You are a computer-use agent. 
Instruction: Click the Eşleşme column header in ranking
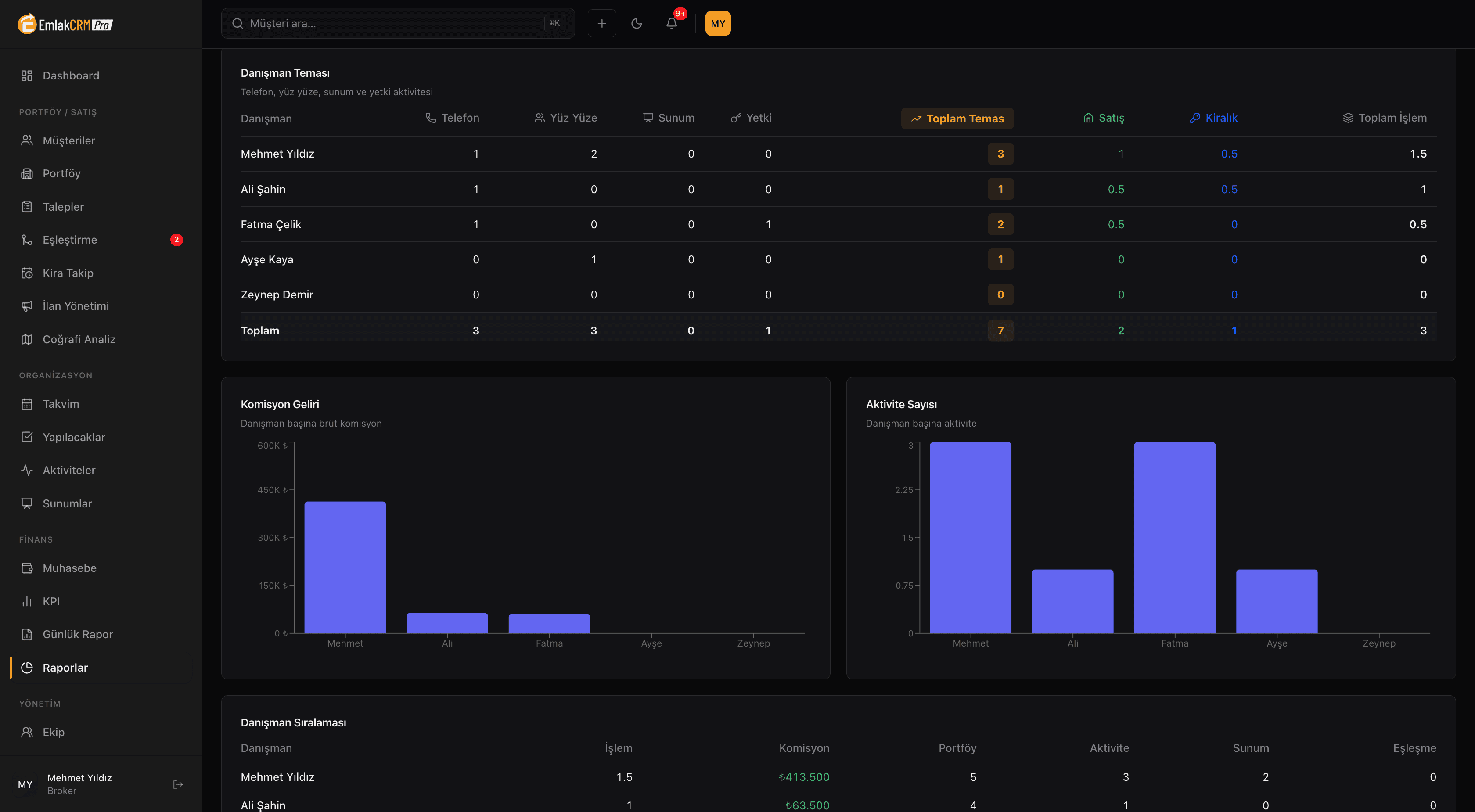(x=1414, y=748)
